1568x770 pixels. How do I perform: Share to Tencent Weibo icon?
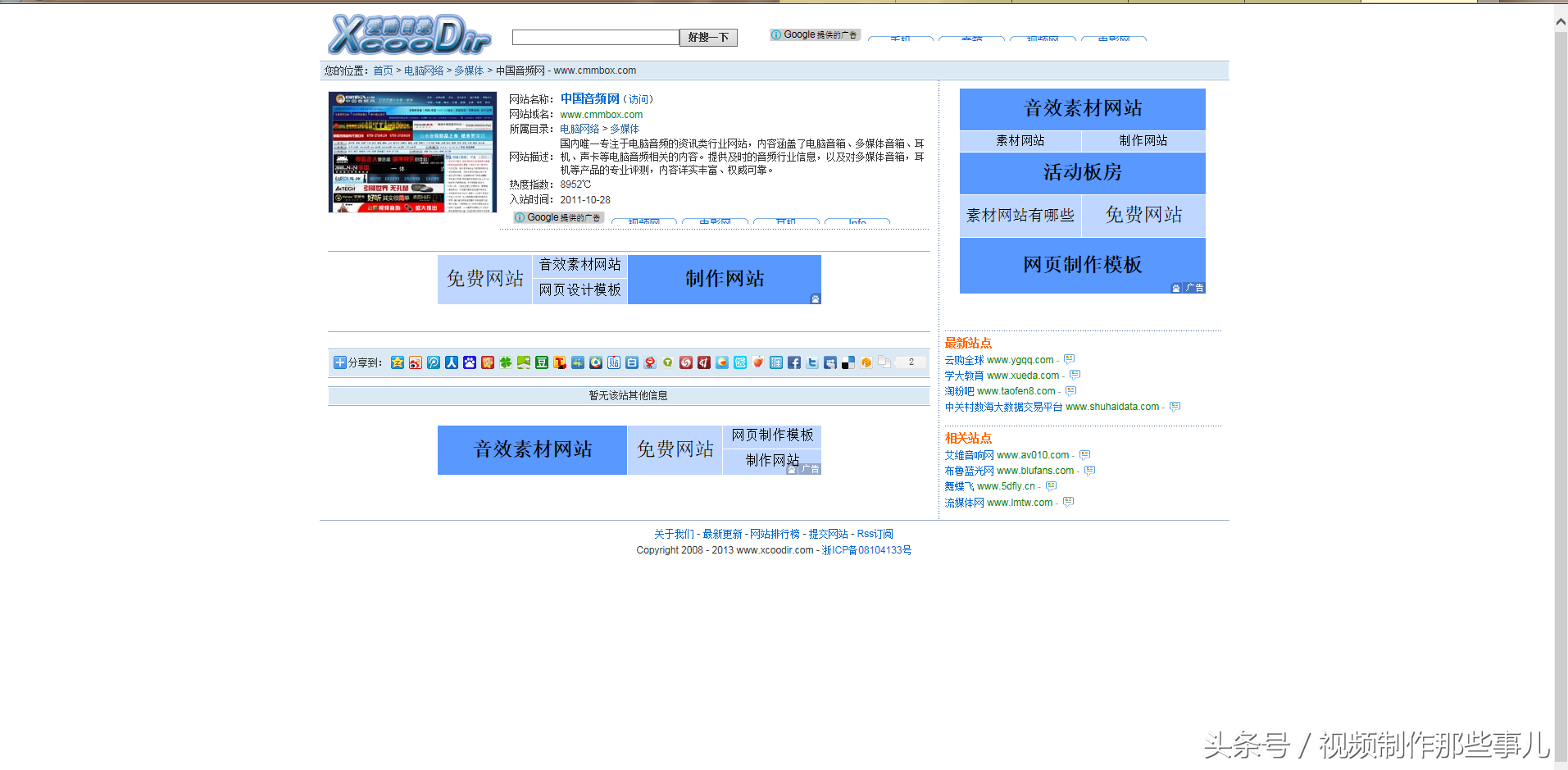pyautogui.click(x=434, y=362)
